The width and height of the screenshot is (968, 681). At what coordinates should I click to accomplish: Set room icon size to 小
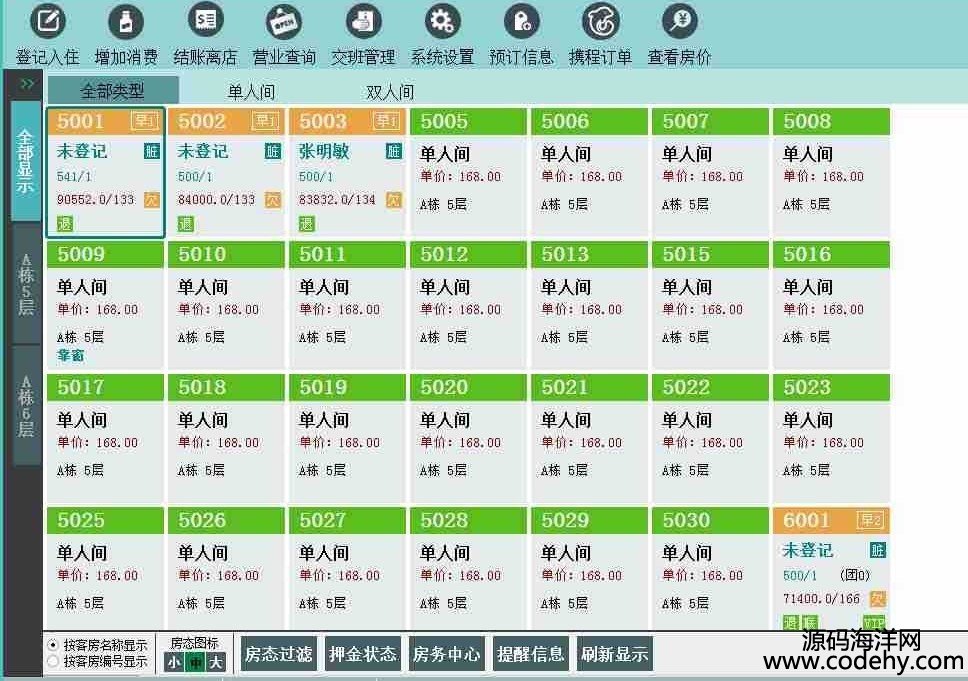pyautogui.click(x=174, y=662)
